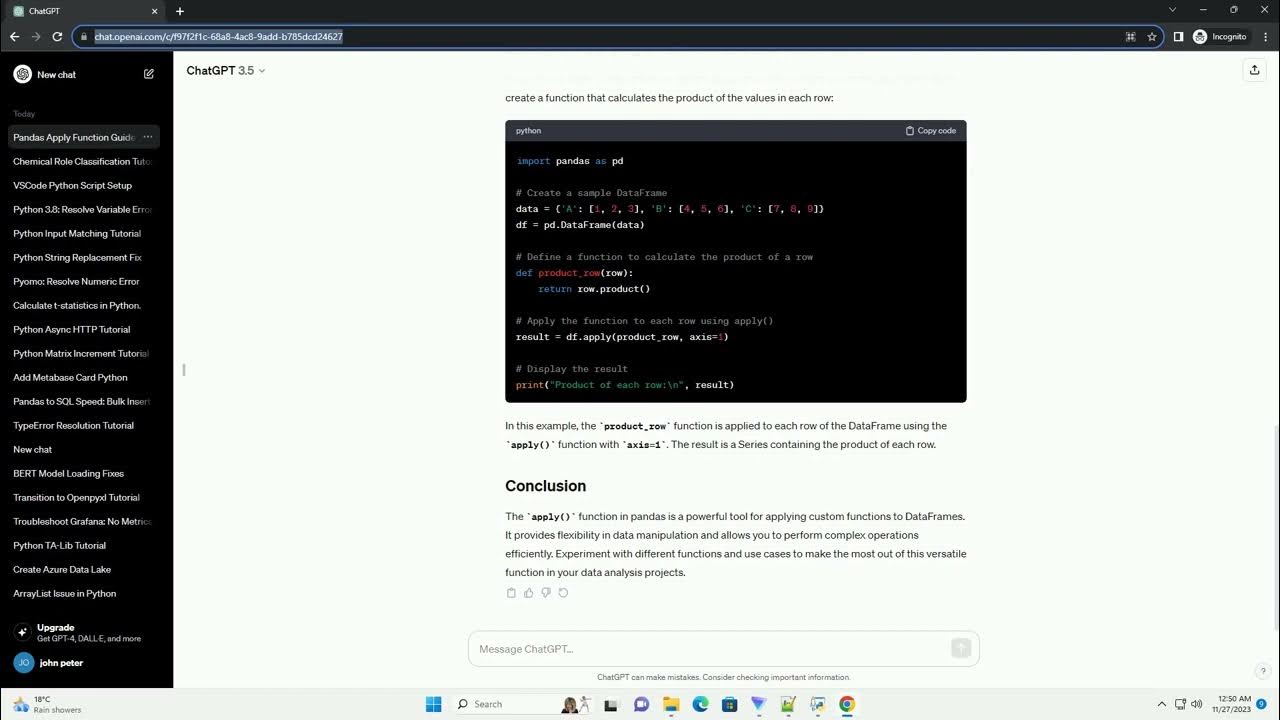Open options for Pandas Apply Function Guide chat
Viewport: 1280px width, 720px height.
tap(147, 137)
